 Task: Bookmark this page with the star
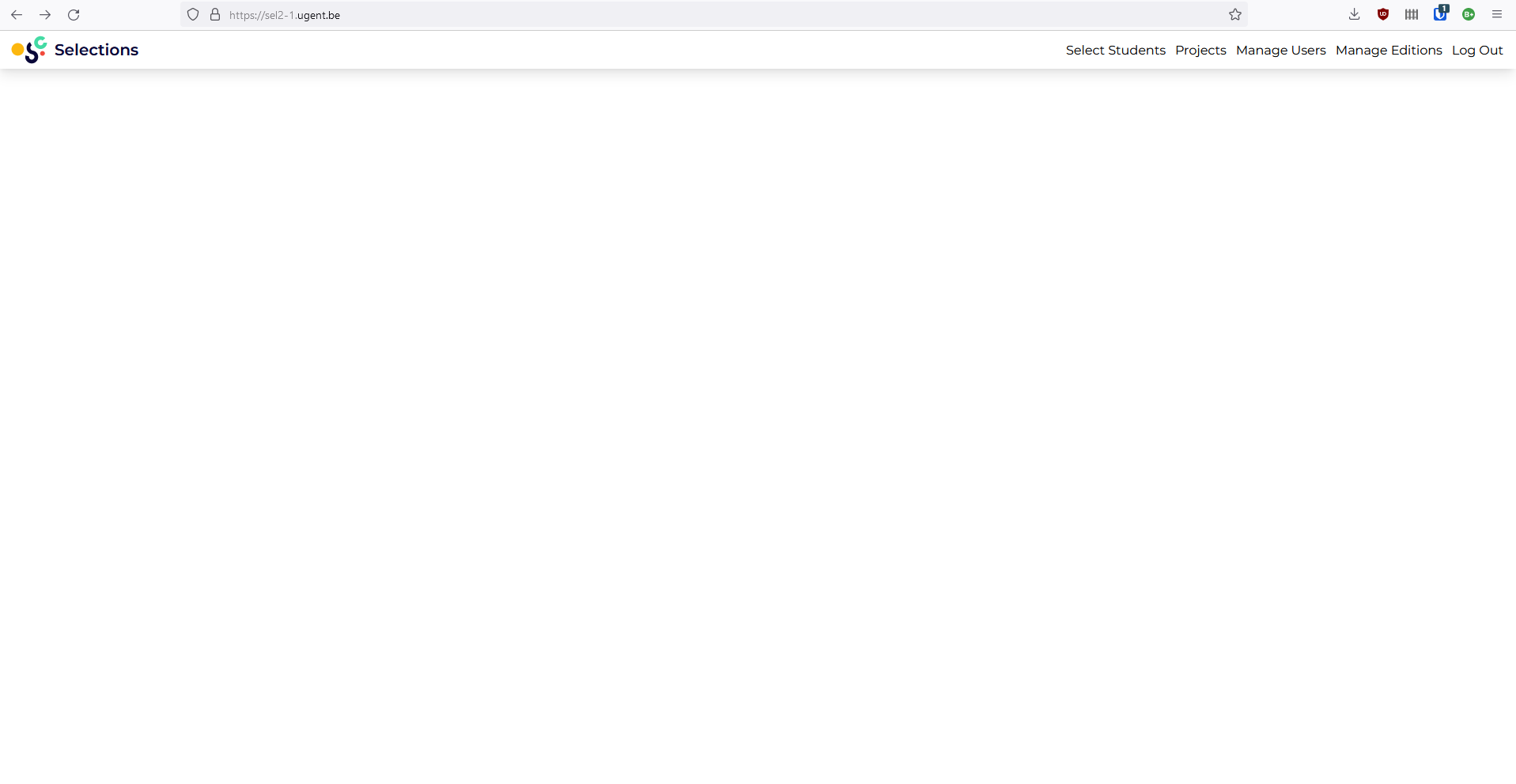(x=1235, y=15)
